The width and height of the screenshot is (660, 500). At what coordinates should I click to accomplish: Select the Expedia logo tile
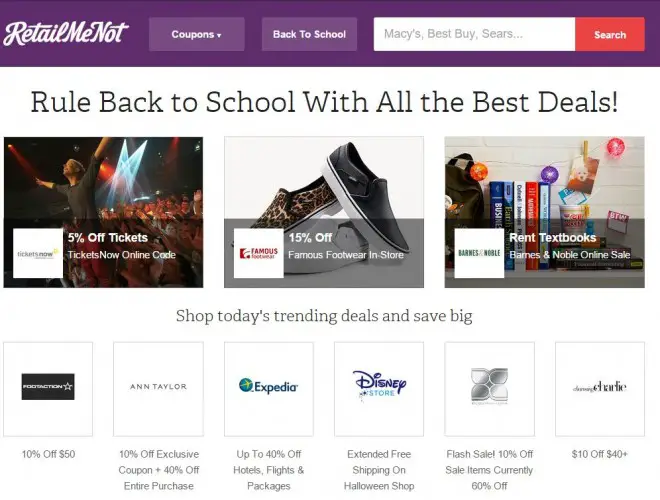pos(269,389)
